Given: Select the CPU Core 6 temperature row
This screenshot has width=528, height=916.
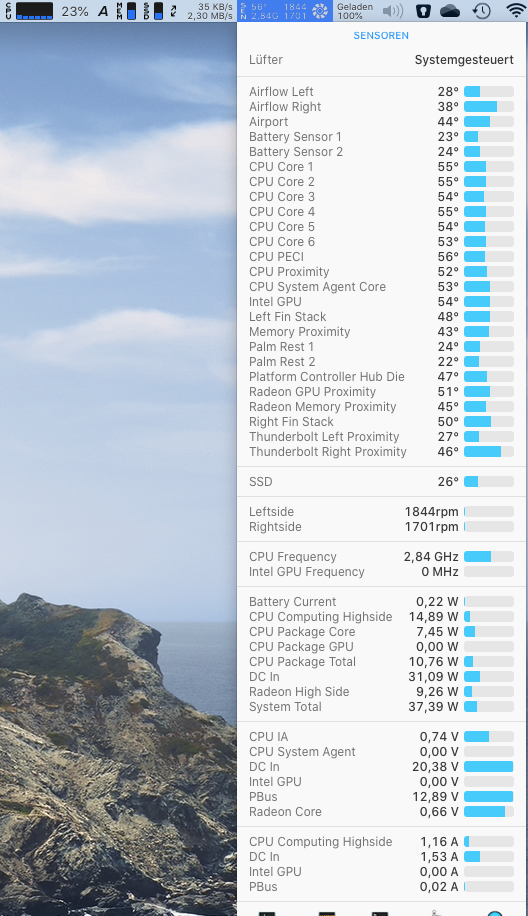Looking at the screenshot, I should (381, 242).
